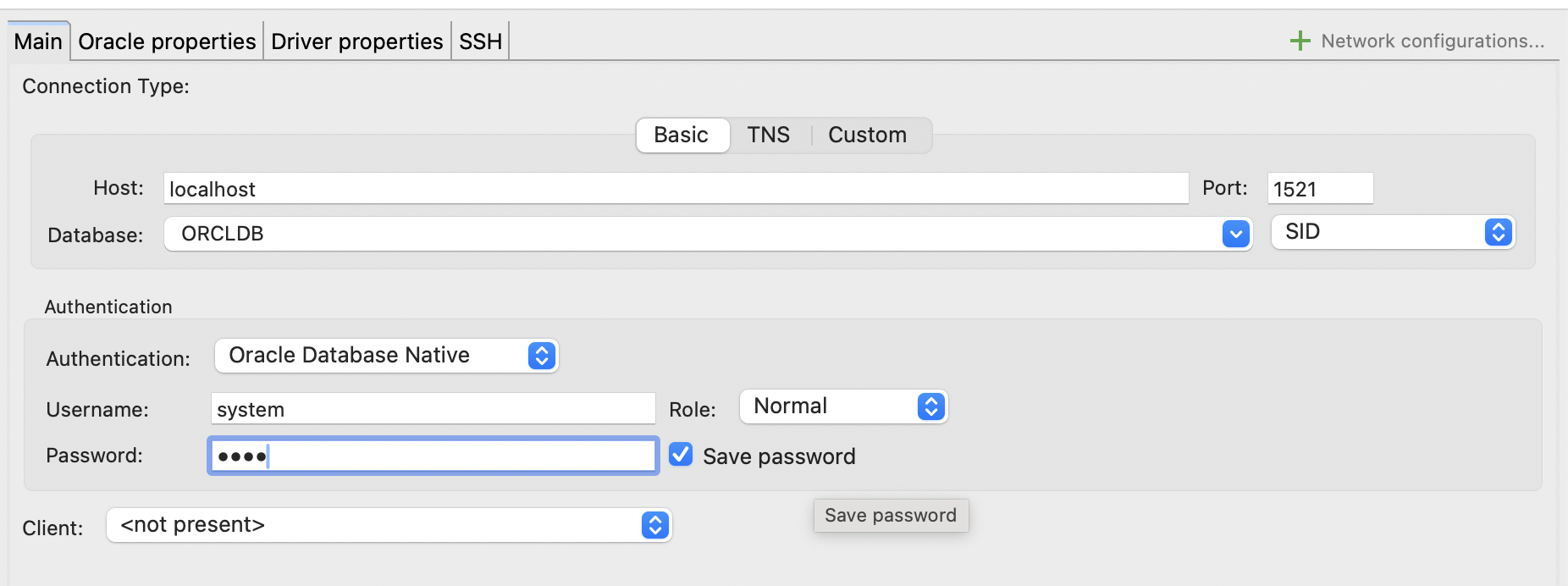The image size is (1568, 586).
Task: Click the Host input field with localhost
Action: pyautogui.click(x=676, y=189)
